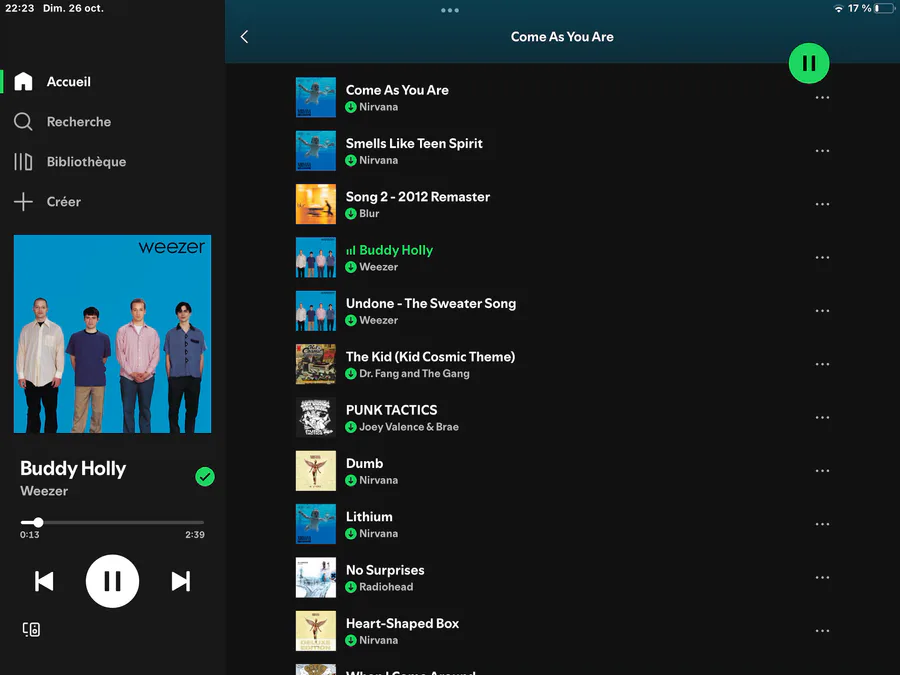This screenshot has width=900, height=675.
Task: Tap the Nevermind cover beside Lithium
Action: [316, 524]
